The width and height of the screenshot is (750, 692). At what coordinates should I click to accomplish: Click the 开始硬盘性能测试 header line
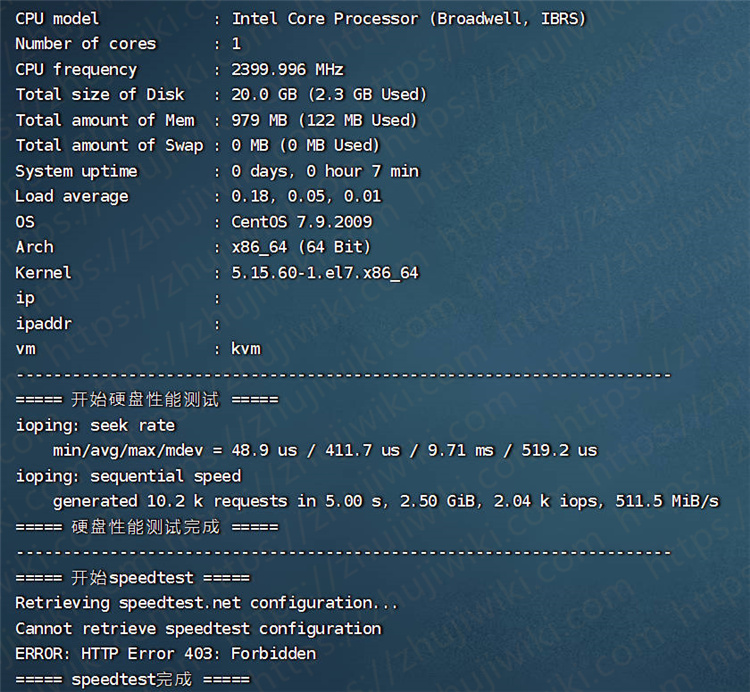[147, 399]
